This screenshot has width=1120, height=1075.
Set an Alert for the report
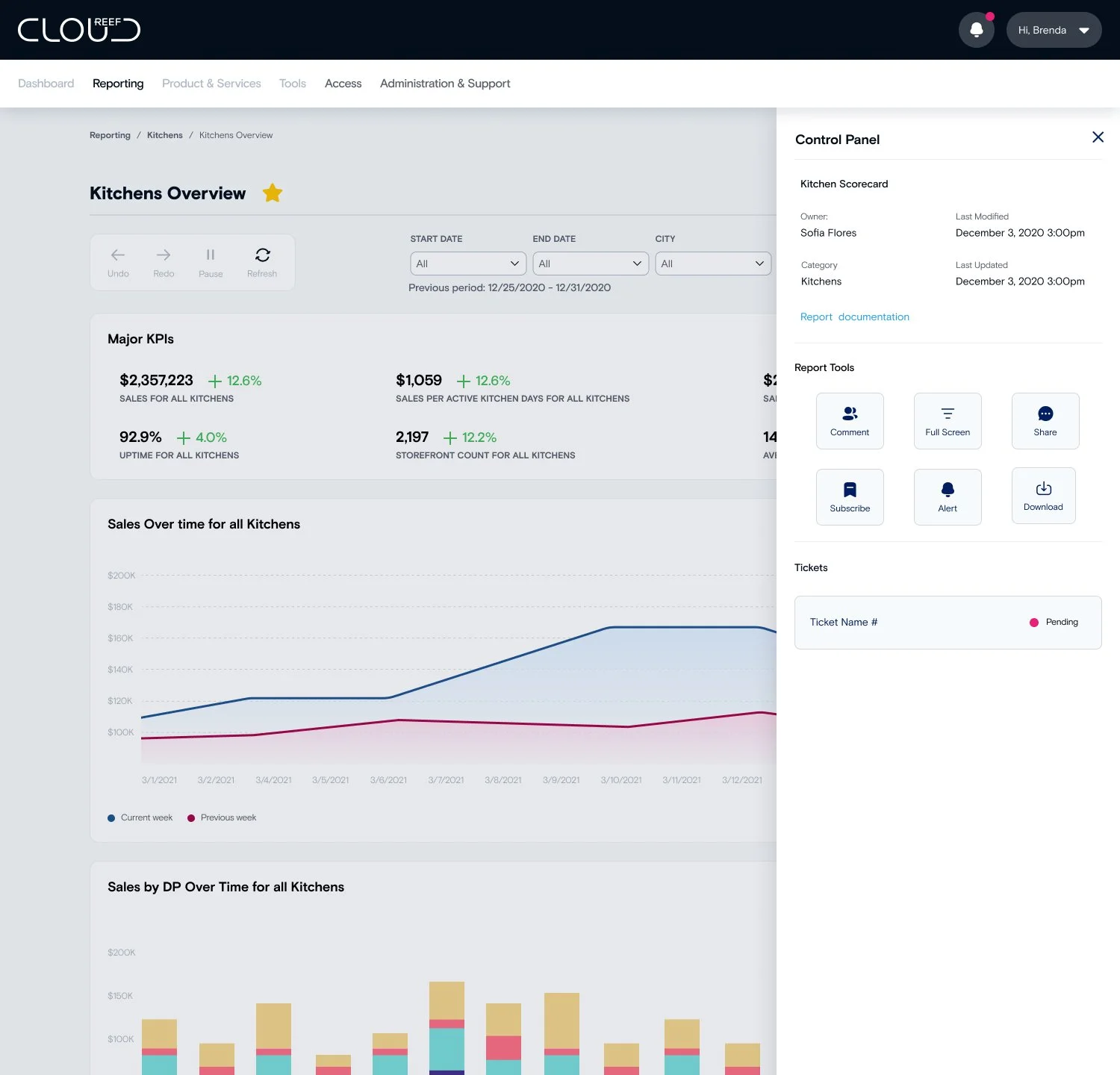coord(948,497)
